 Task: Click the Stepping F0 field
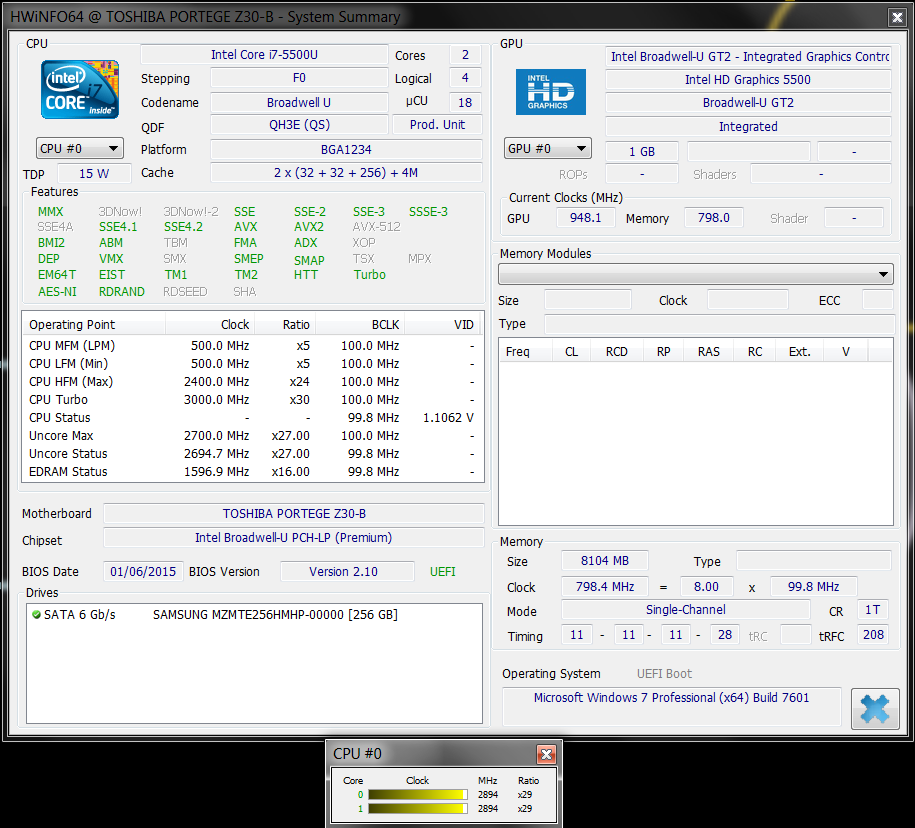point(299,78)
